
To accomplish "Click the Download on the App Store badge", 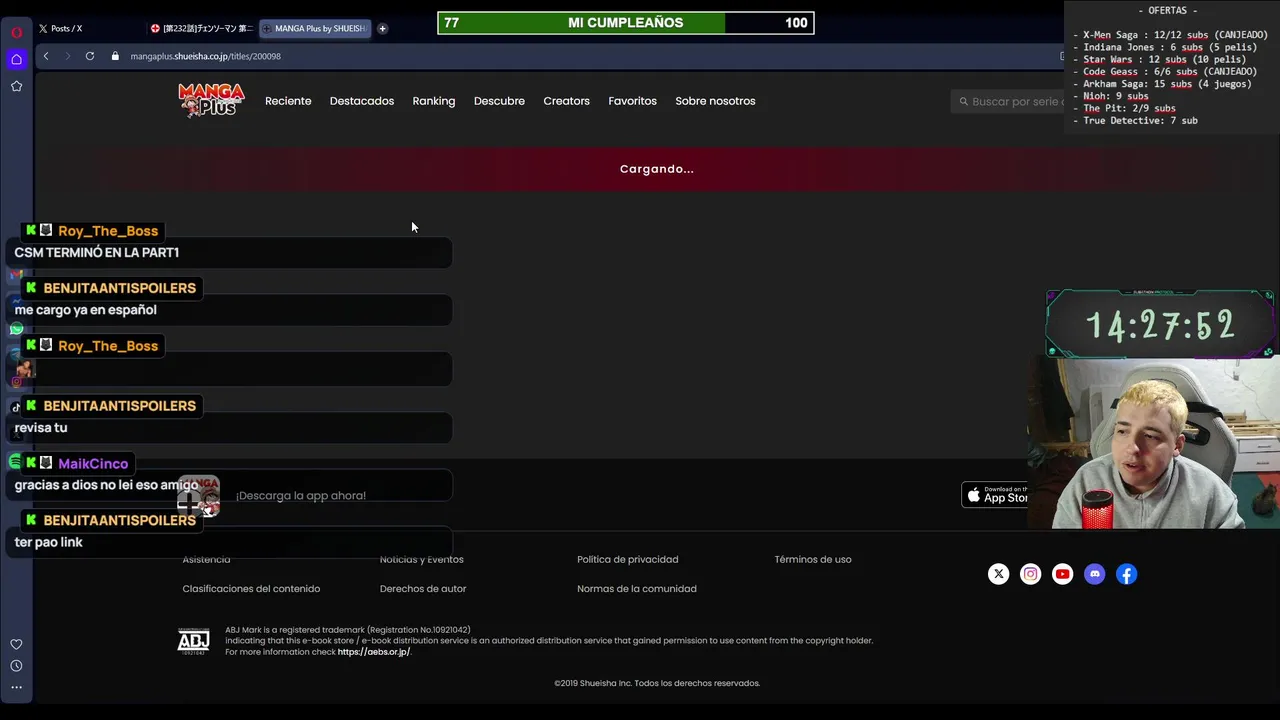I will 995,494.
